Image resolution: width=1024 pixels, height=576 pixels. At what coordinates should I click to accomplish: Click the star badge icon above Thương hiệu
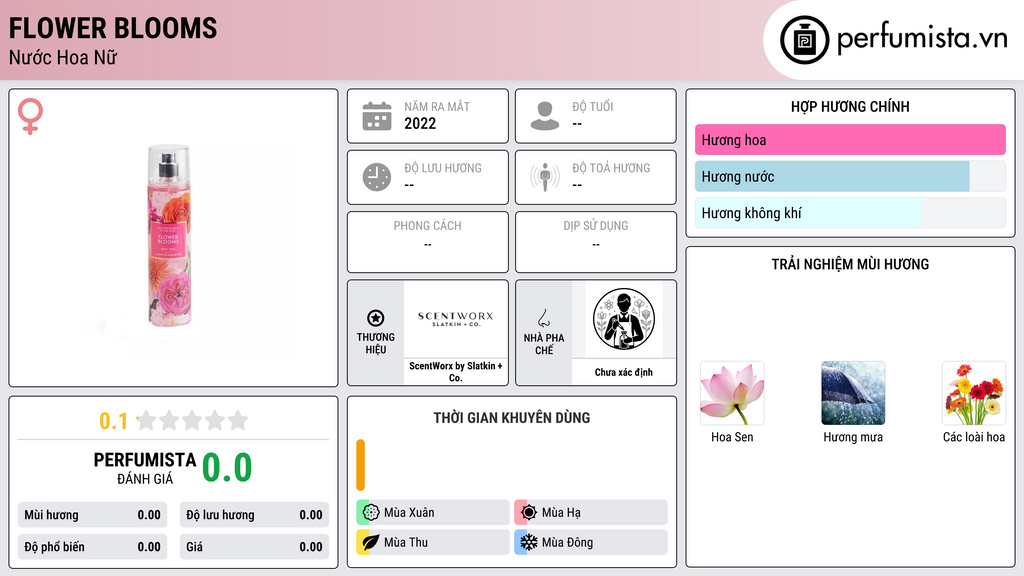pyautogui.click(x=376, y=318)
